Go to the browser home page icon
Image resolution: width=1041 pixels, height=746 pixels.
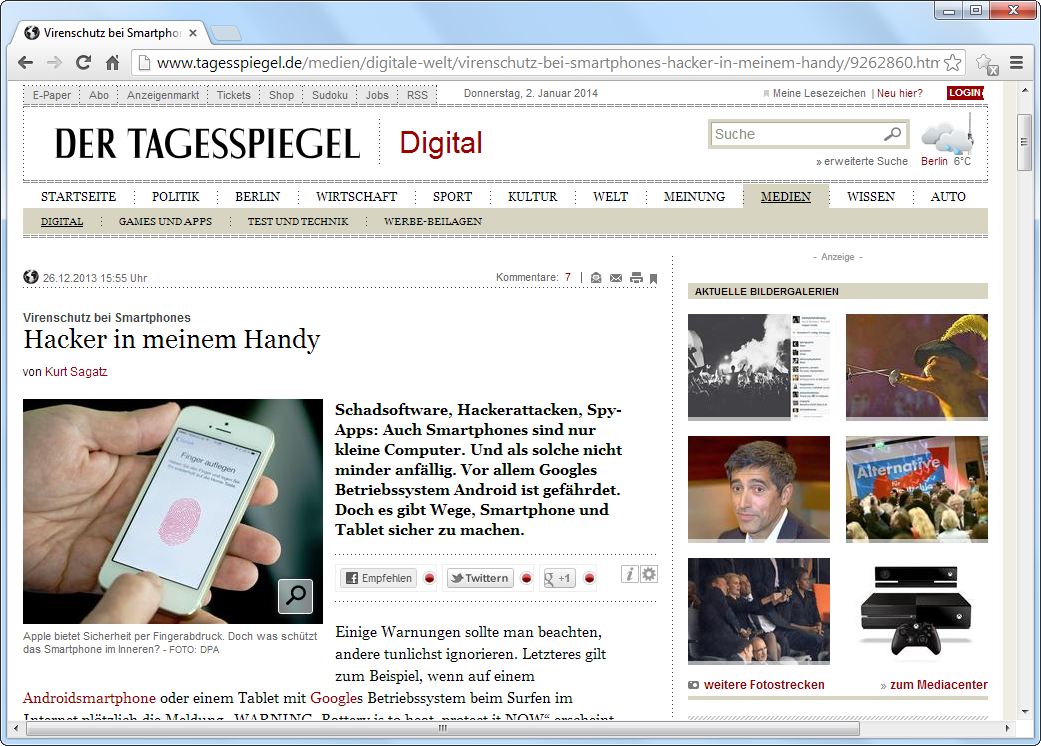click(112, 62)
